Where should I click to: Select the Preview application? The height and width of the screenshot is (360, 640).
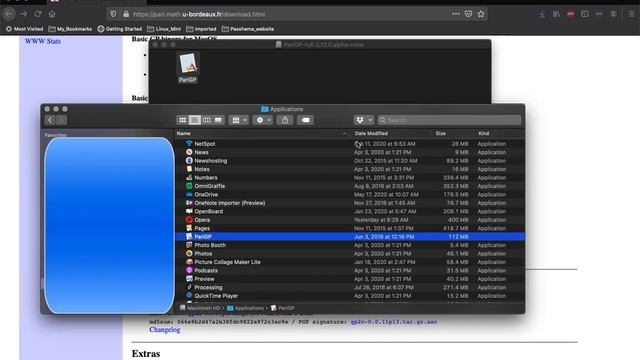[350, 279]
